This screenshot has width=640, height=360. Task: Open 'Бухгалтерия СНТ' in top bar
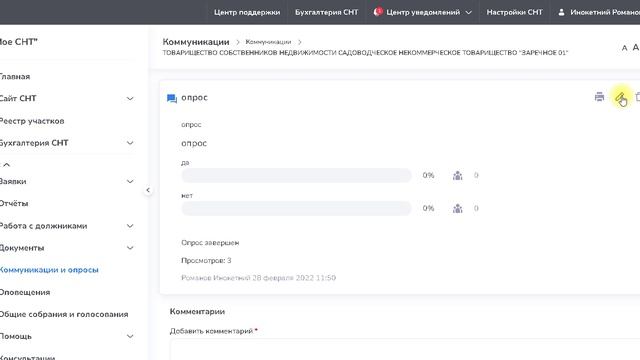click(327, 12)
